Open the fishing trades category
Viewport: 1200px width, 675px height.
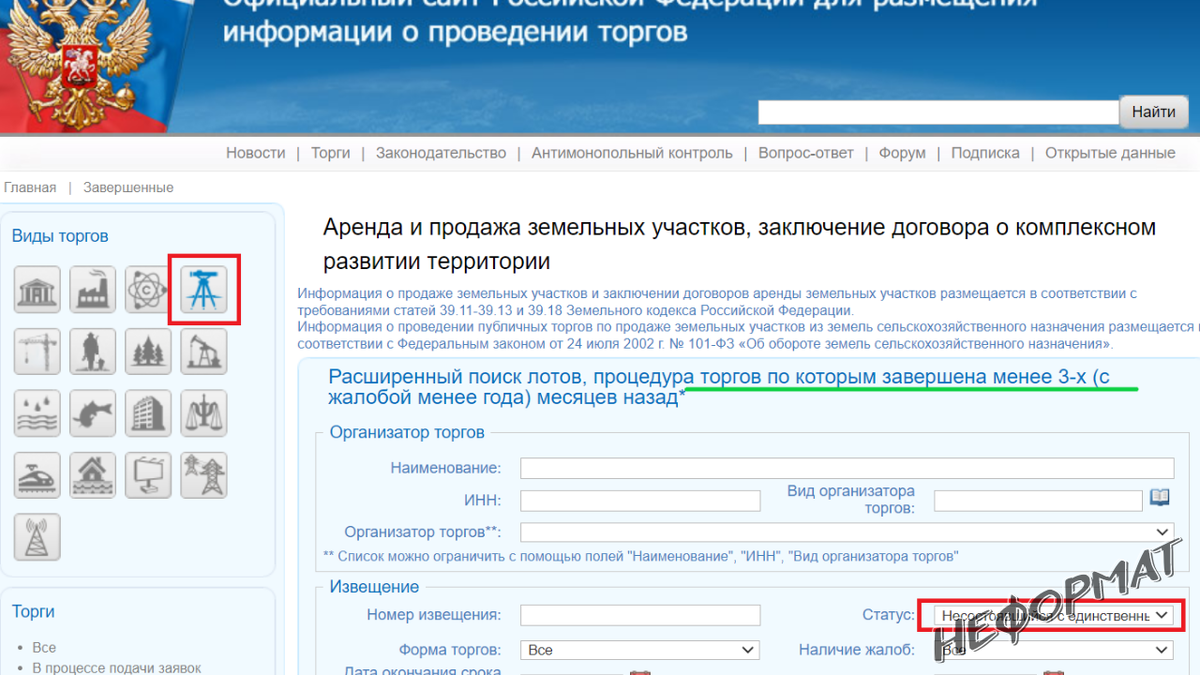(x=92, y=412)
